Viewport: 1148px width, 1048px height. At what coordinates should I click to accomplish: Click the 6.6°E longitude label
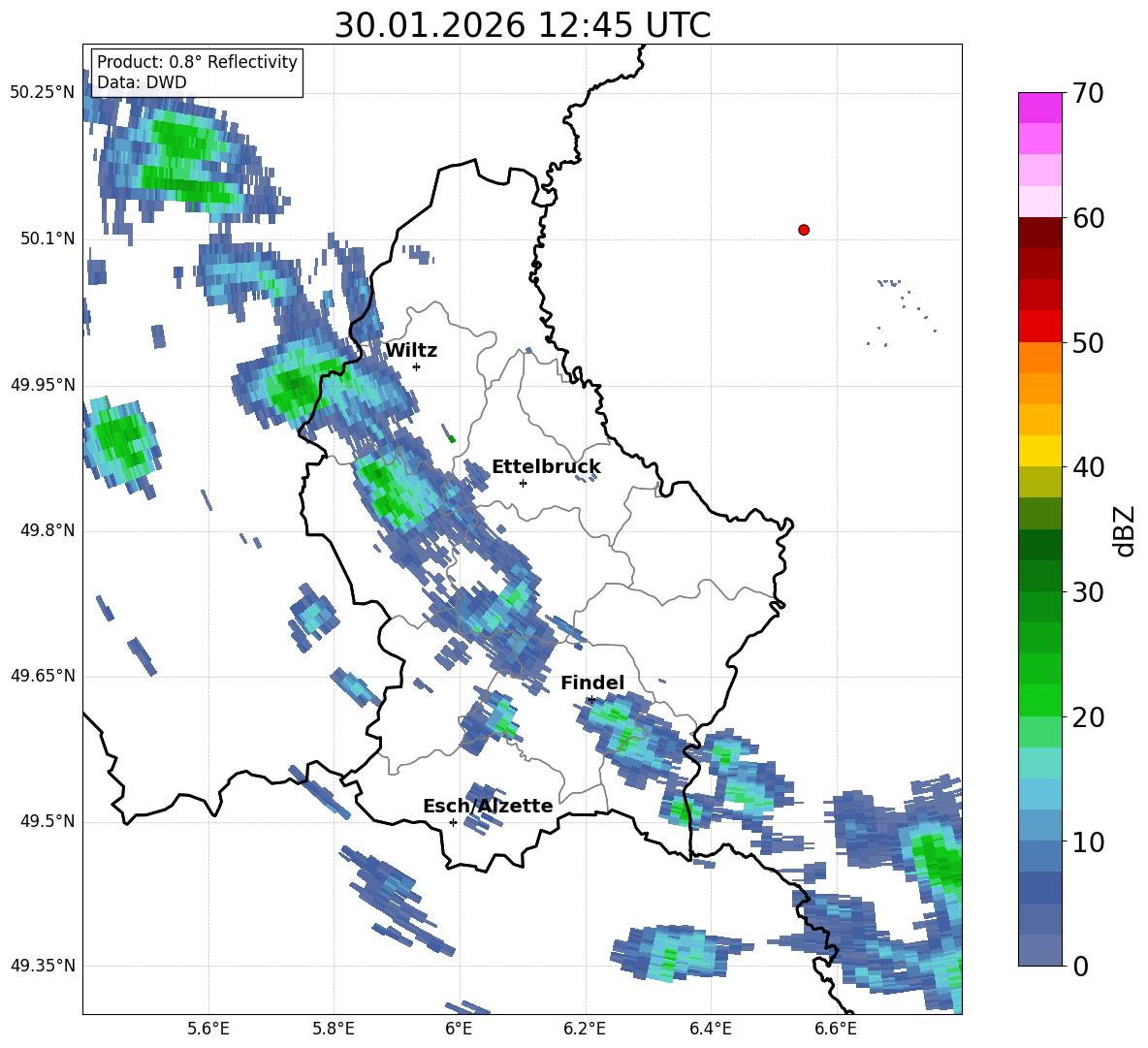coord(836,1030)
